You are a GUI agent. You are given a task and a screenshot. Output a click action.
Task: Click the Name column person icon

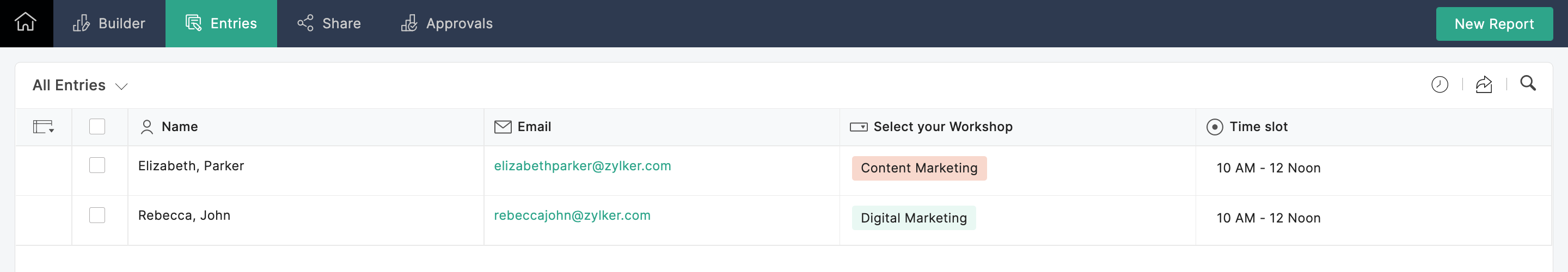(x=146, y=127)
